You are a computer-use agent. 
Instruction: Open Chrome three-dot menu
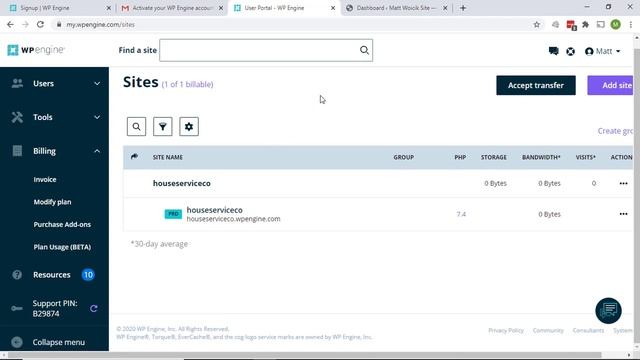[631, 24]
